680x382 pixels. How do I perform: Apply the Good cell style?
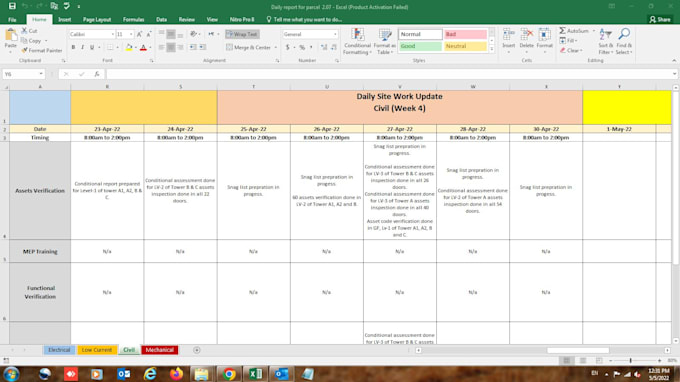pos(420,46)
